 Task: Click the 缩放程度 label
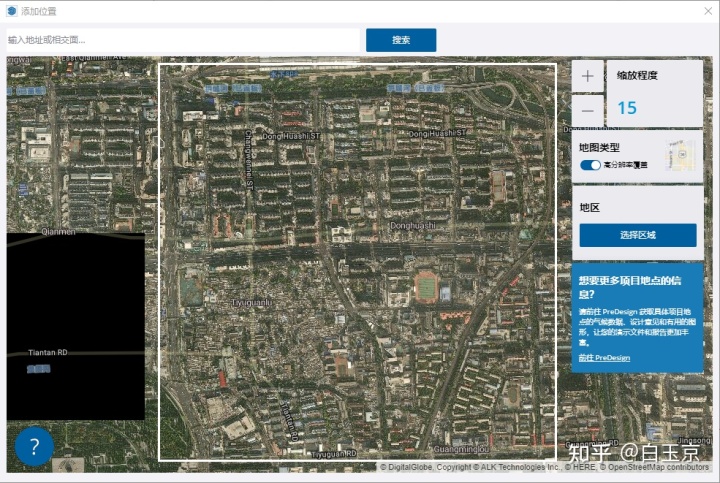(637, 75)
